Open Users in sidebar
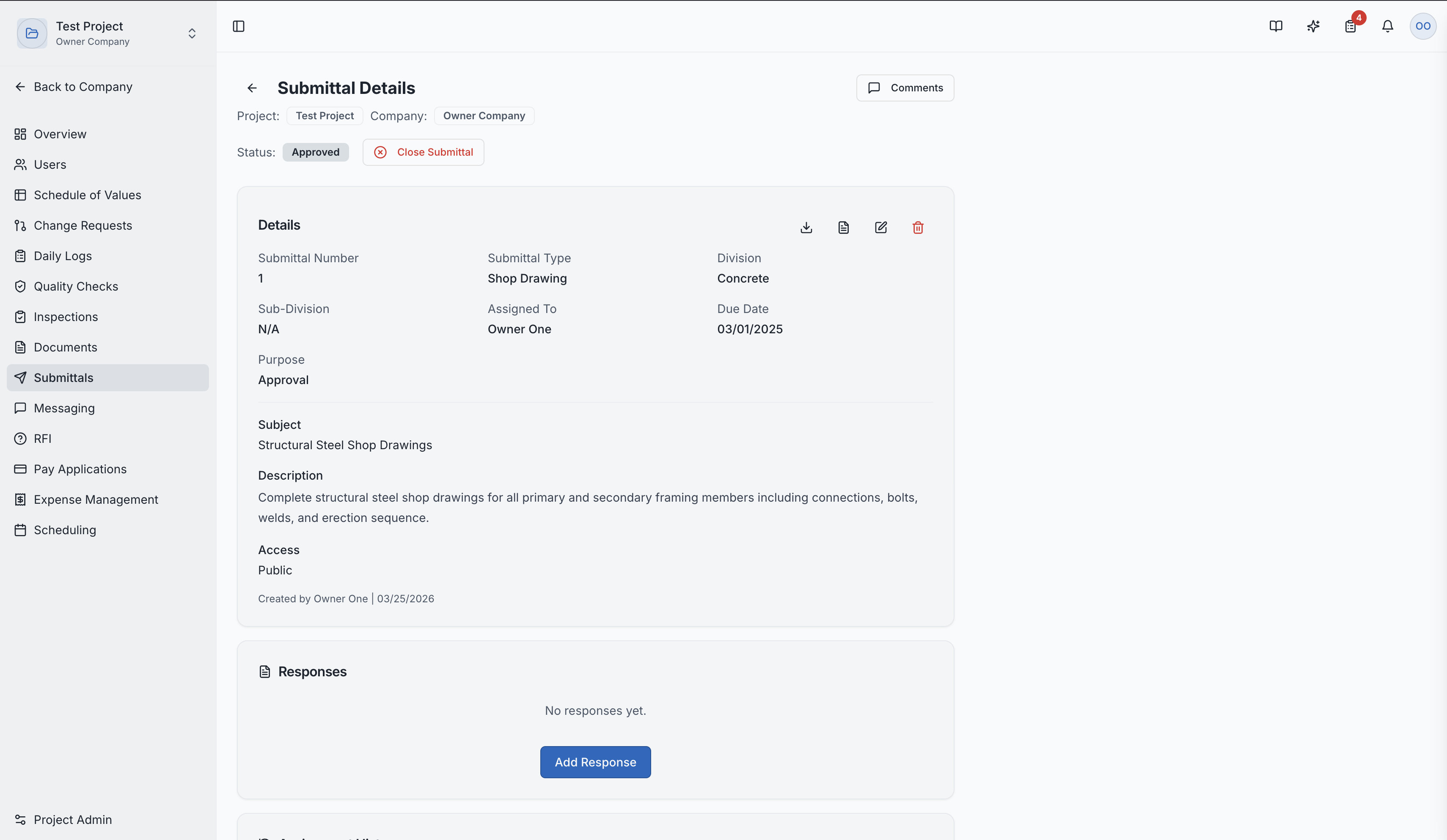Viewport: 1447px width, 840px height. click(108, 164)
